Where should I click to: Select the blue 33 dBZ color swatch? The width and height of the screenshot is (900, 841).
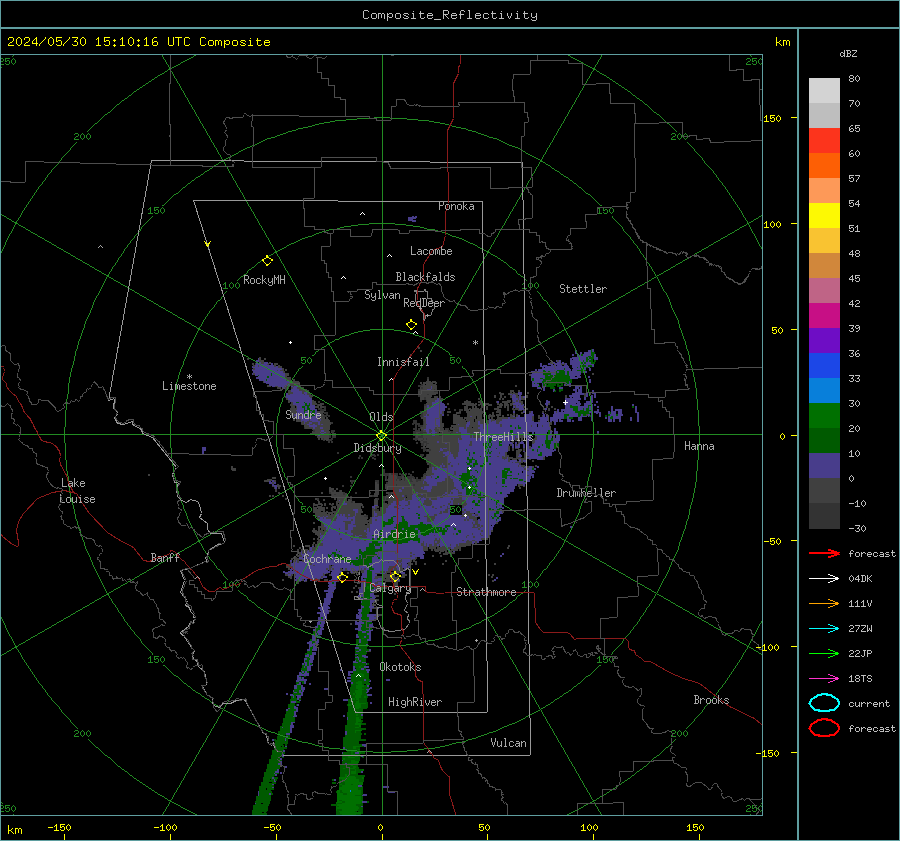pyautogui.click(x=824, y=365)
